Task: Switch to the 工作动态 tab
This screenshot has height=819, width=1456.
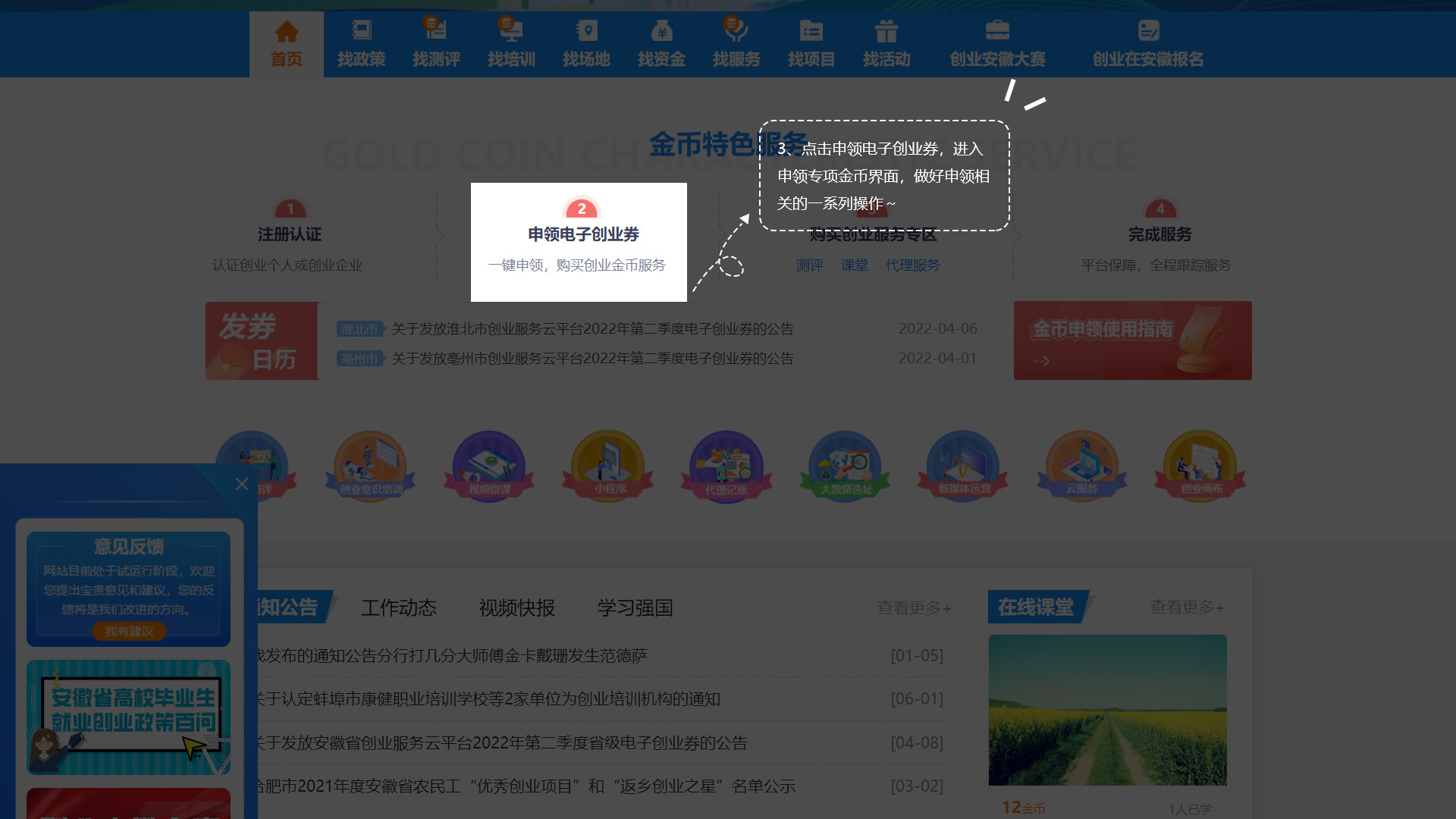Action: pos(399,607)
